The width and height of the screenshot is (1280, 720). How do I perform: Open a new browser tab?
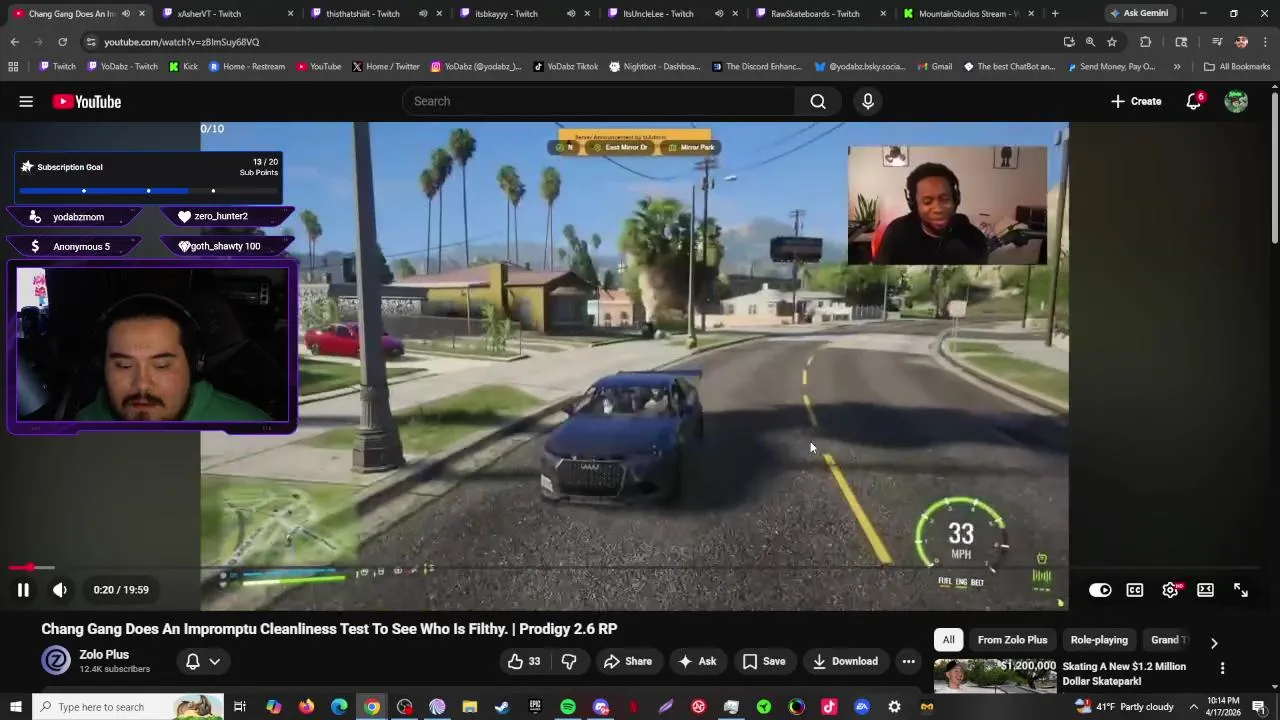click(x=1055, y=14)
